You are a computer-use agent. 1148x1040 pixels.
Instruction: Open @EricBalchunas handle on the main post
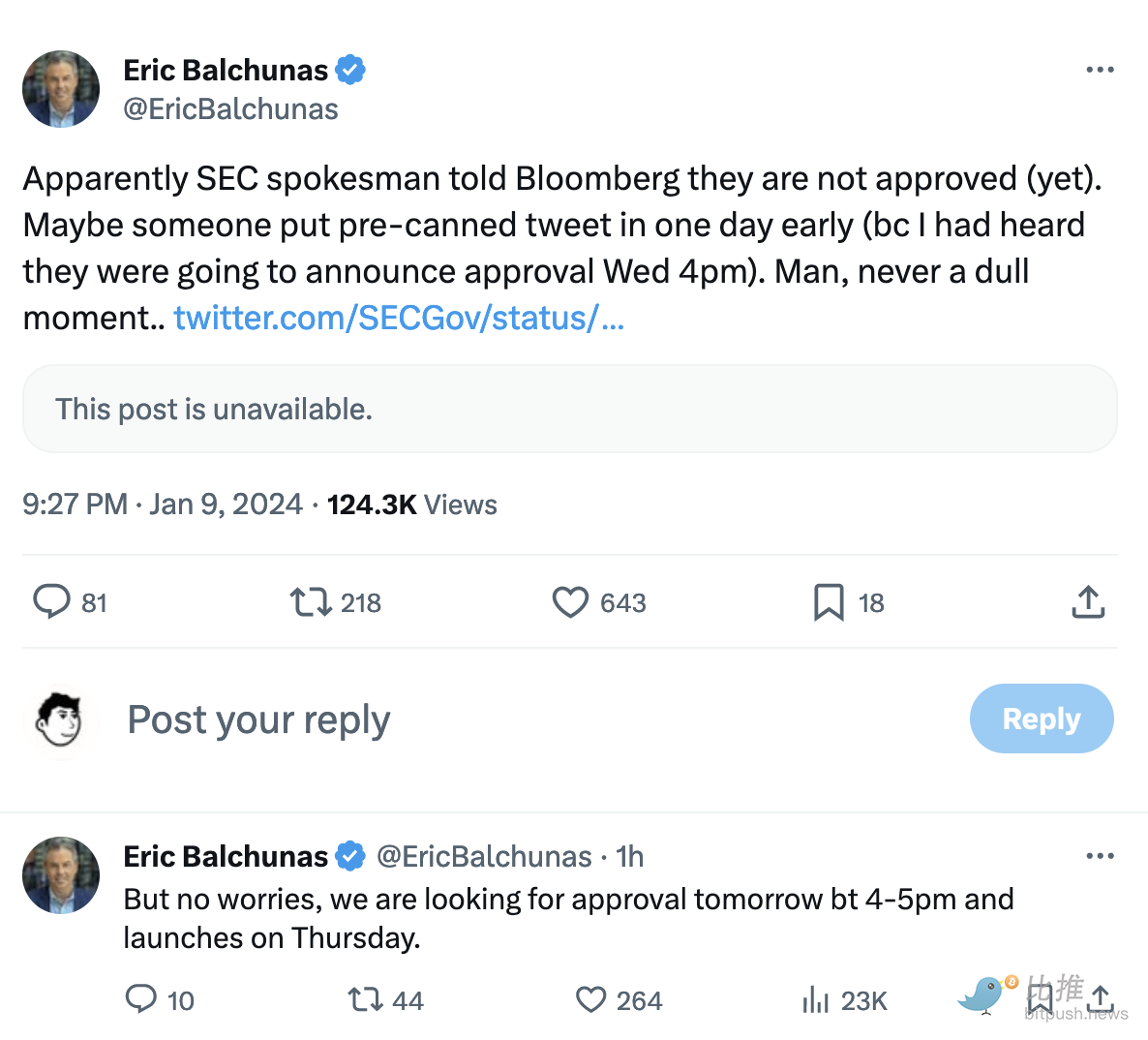[230, 109]
